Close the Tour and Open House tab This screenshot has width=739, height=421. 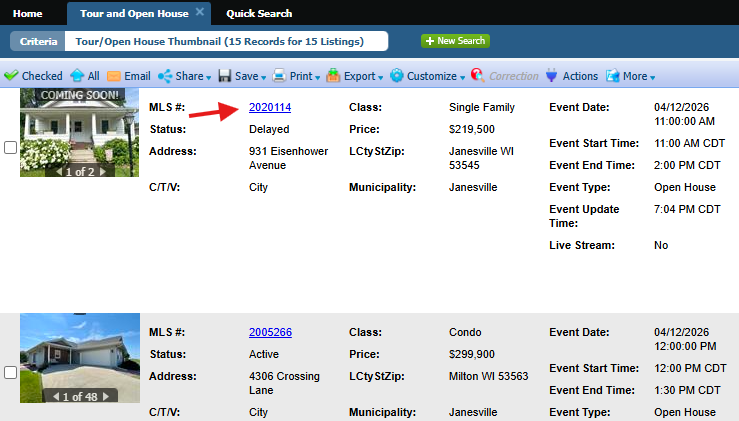(200, 12)
